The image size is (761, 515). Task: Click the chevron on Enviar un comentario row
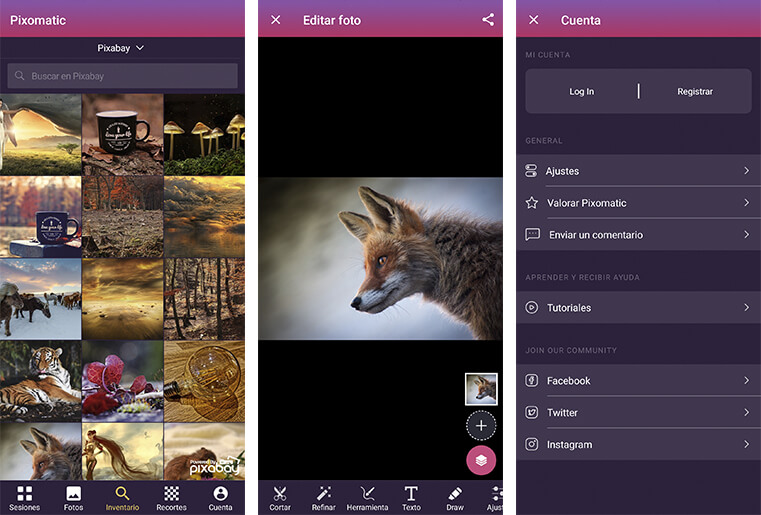tap(746, 234)
